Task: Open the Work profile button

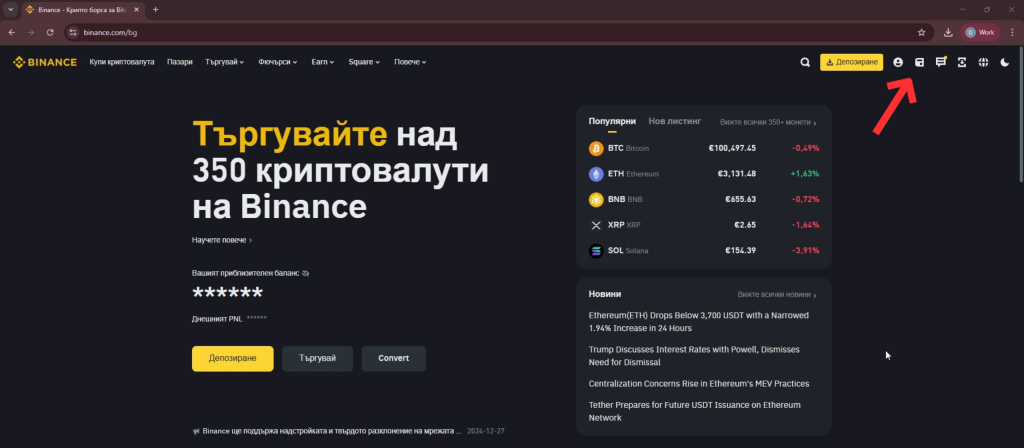Action: (980, 32)
